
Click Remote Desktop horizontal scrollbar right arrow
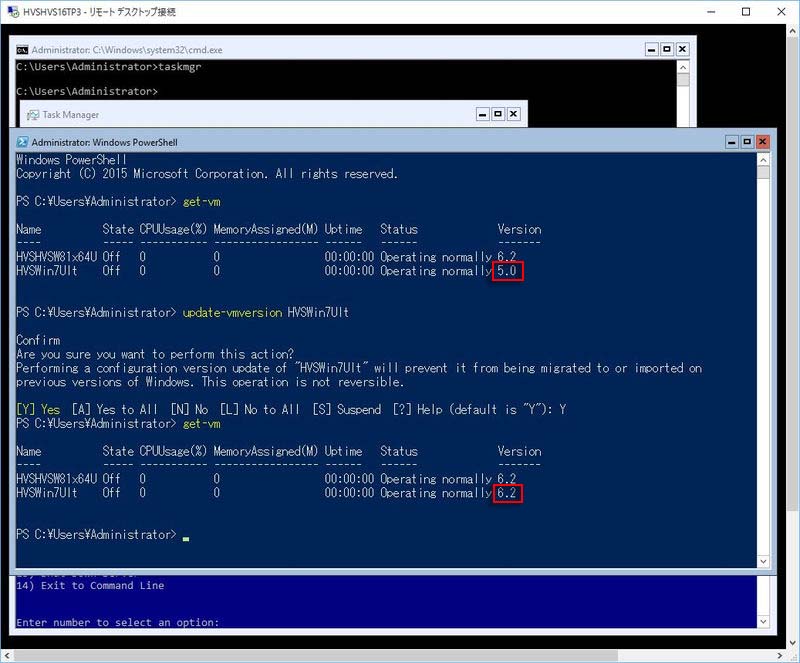pyautogui.click(x=780, y=655)
